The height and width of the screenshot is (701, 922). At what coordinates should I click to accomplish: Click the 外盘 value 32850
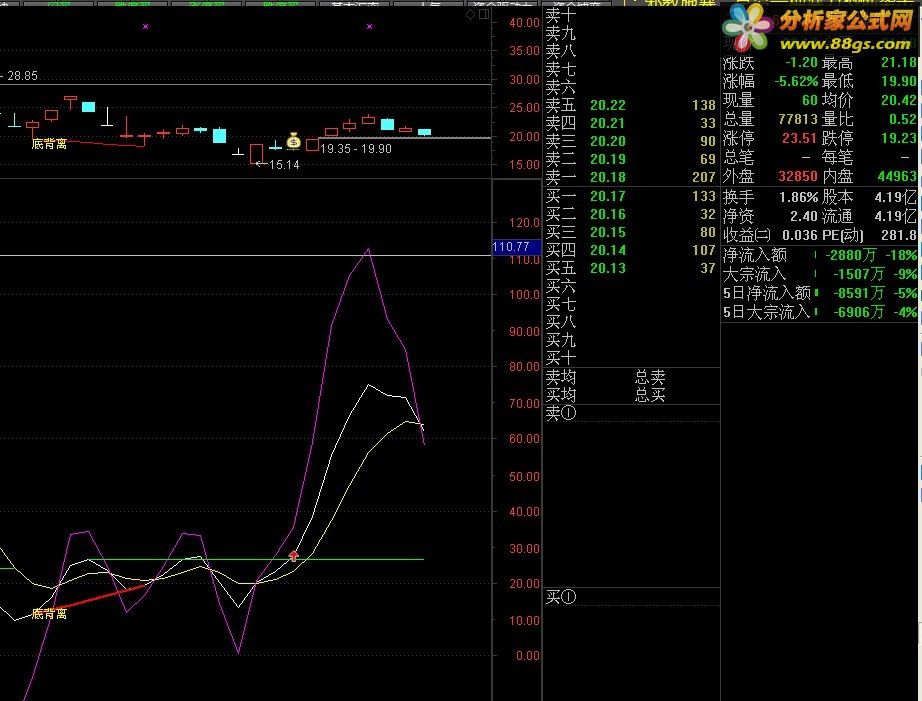[798, 176]
